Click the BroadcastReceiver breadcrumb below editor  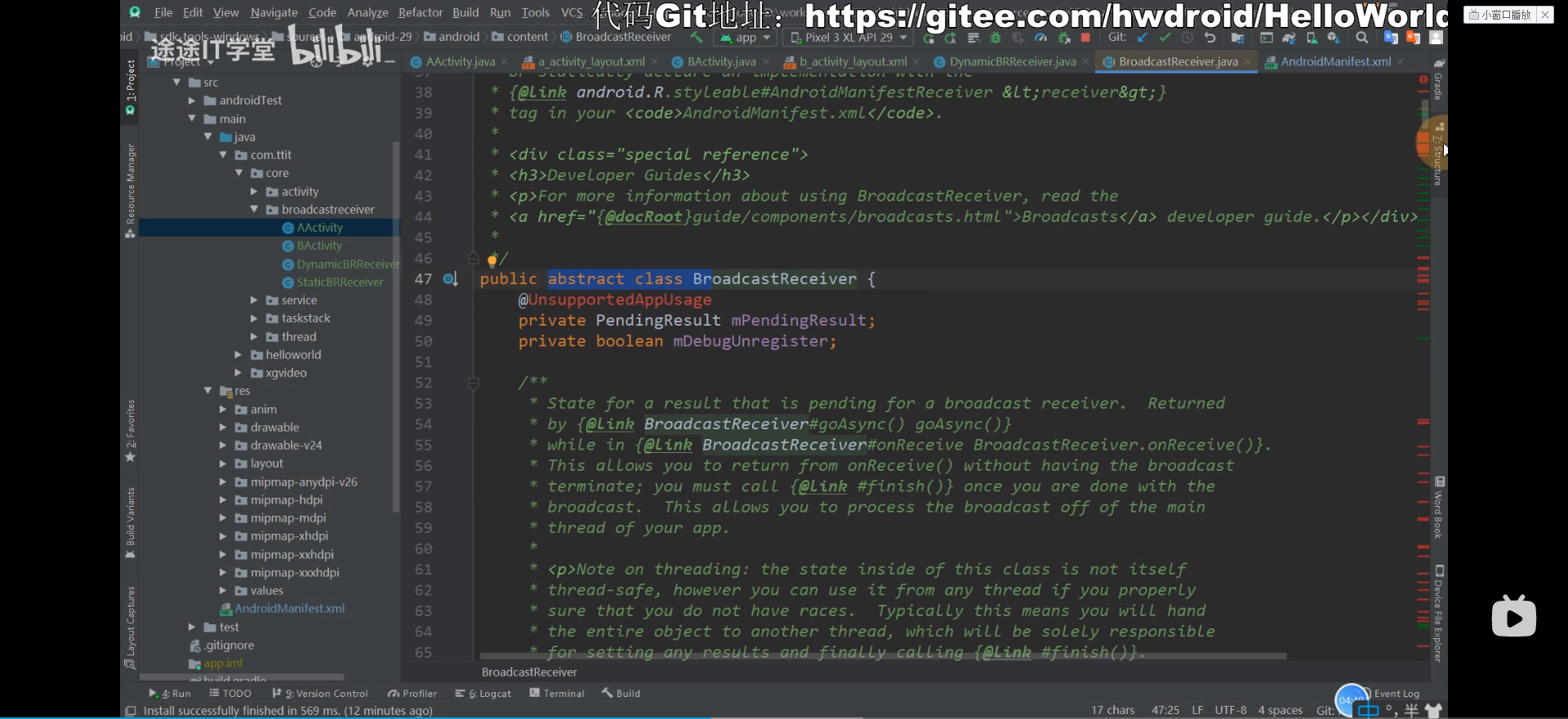pos(529,672)
